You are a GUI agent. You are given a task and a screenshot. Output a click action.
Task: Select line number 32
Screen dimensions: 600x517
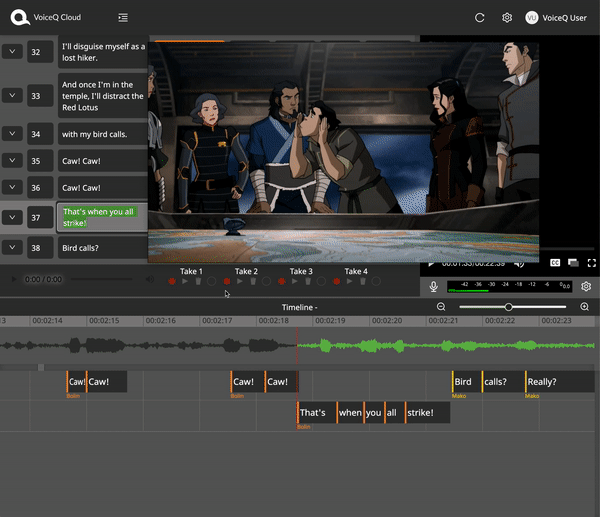40,52
